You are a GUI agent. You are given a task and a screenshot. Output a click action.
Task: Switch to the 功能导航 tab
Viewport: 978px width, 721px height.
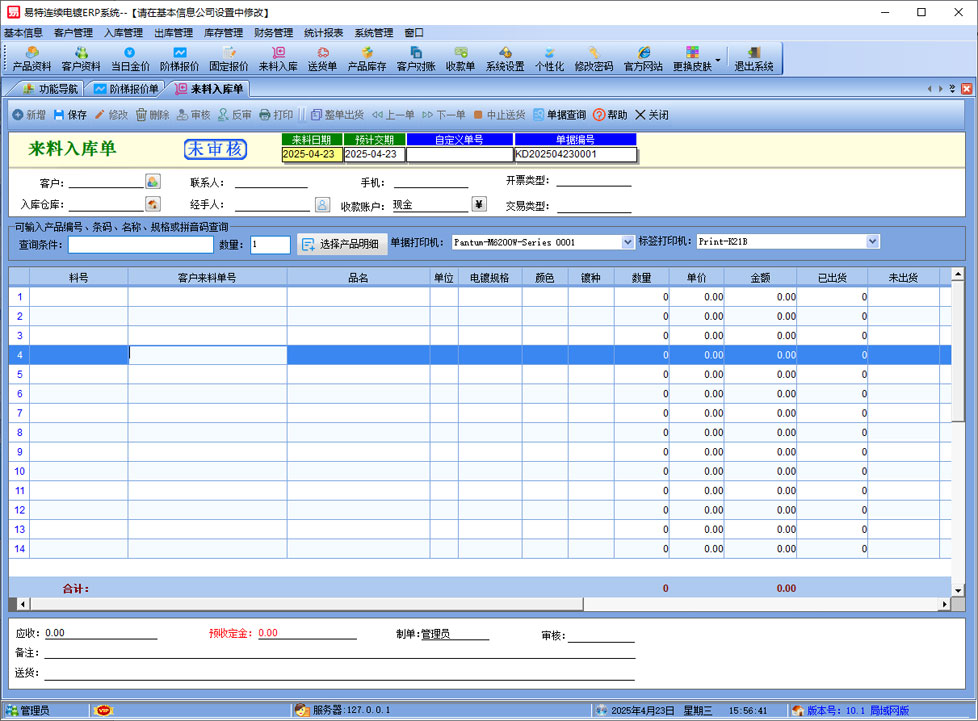[x=50, y=89]
